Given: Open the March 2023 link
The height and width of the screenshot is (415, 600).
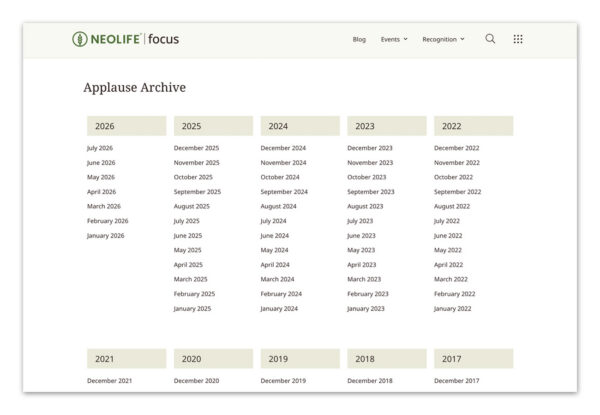Looking at the screenshot, I should coord(364,279).
